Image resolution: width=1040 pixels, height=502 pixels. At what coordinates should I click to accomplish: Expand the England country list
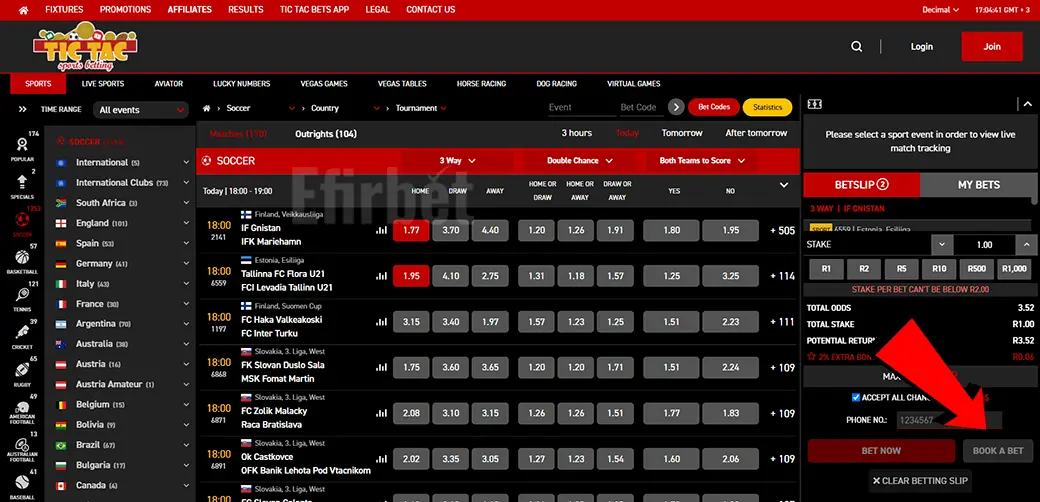pyautogui.click(x=186, y=223)
